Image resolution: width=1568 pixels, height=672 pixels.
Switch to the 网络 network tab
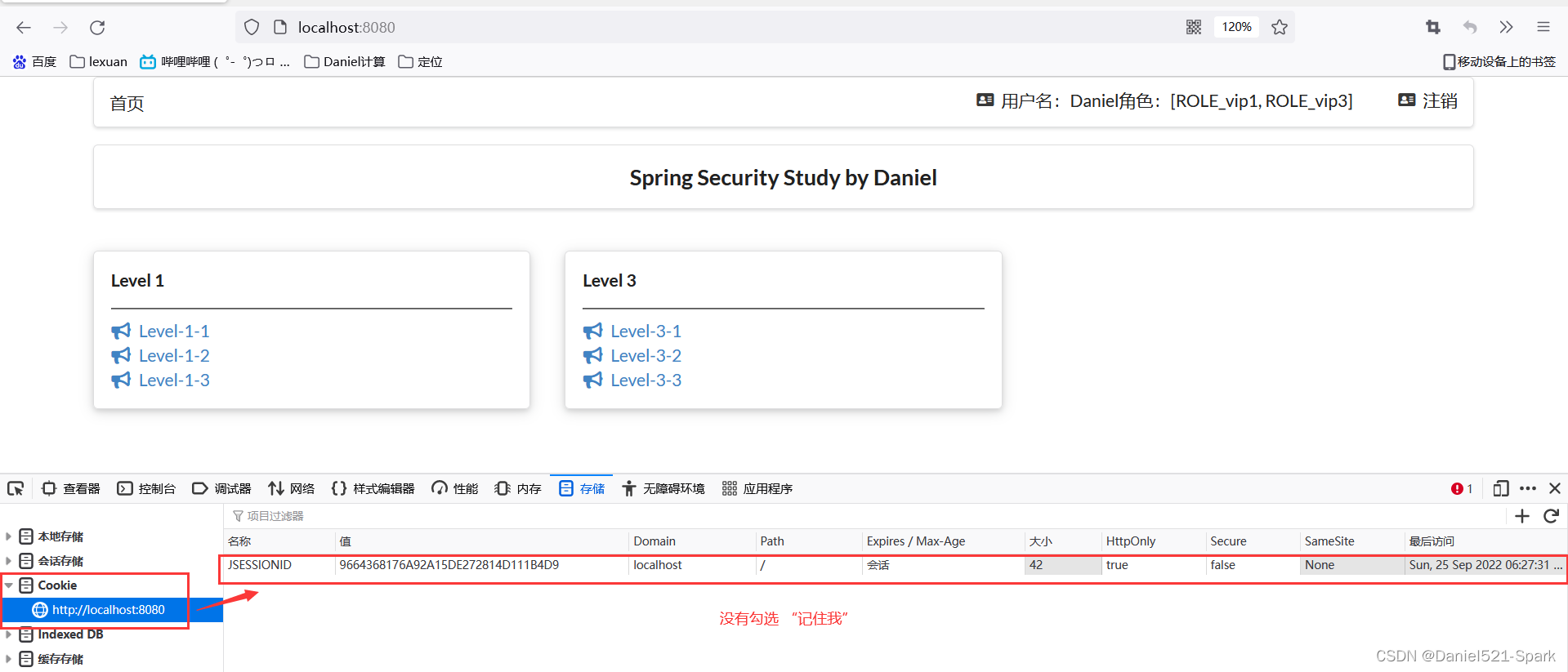tap(292, 488)
